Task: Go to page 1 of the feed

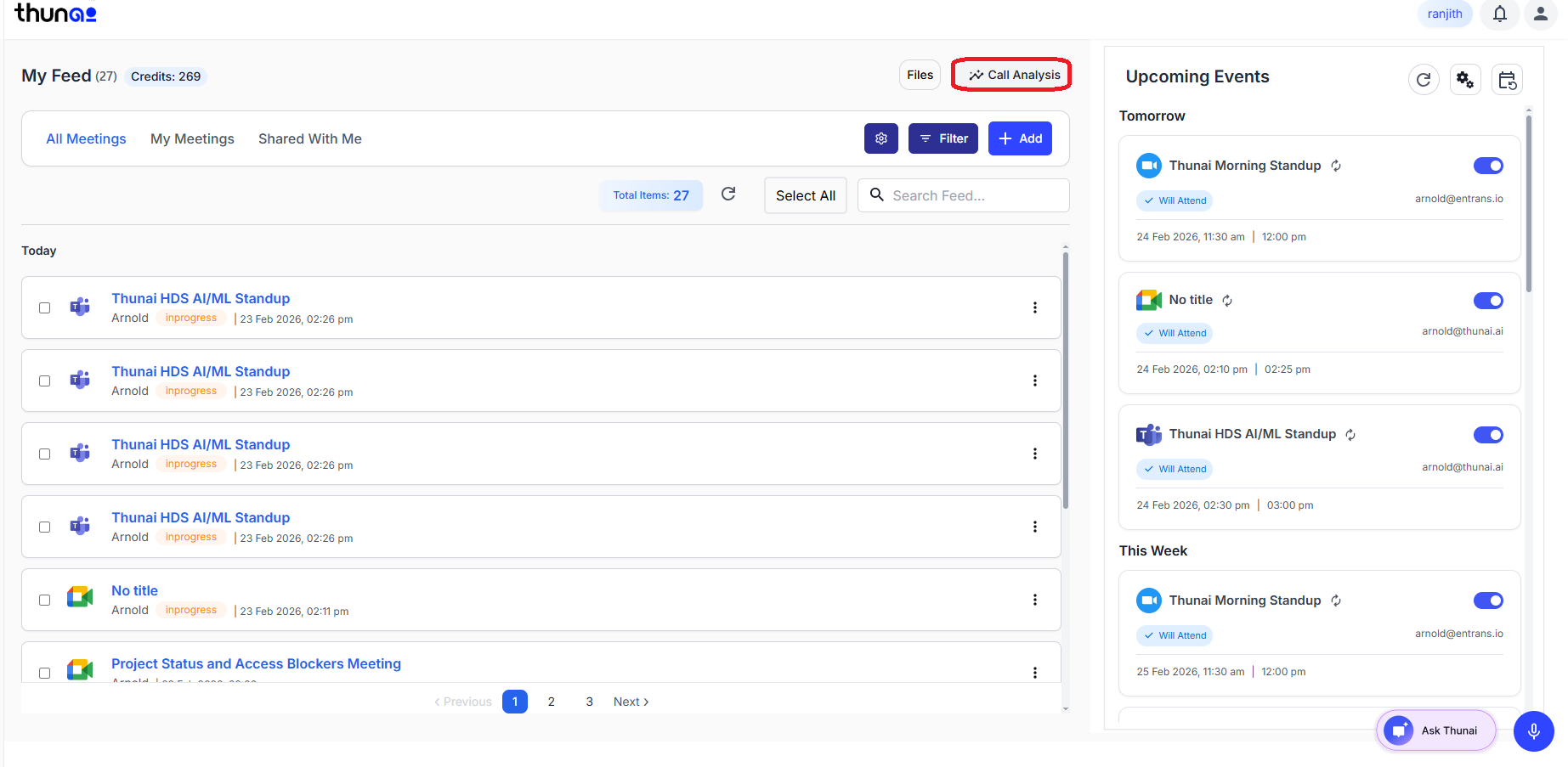Action: coord(515,702)
